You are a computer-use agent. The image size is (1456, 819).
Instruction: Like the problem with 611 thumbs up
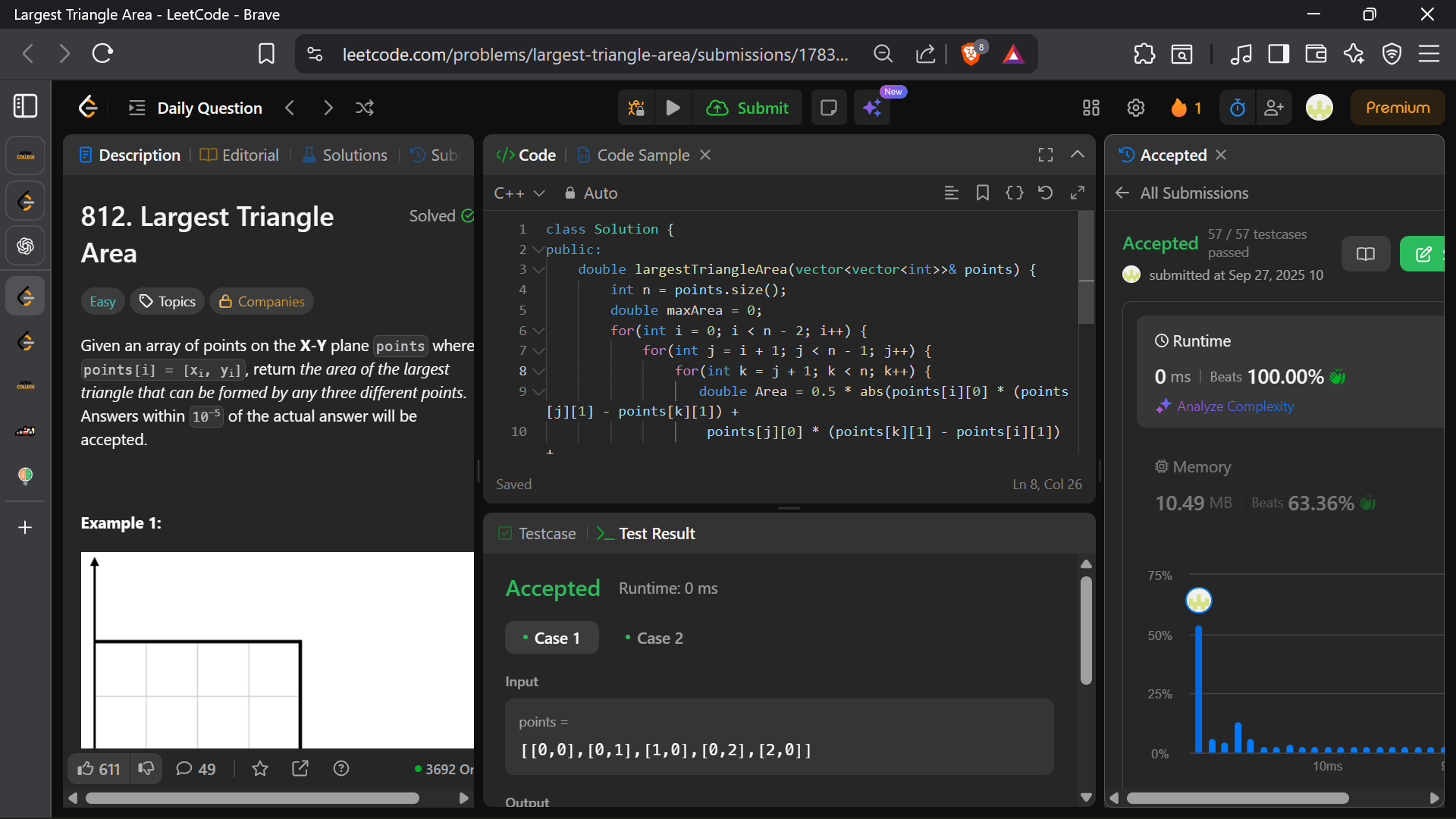pos(99,769)
